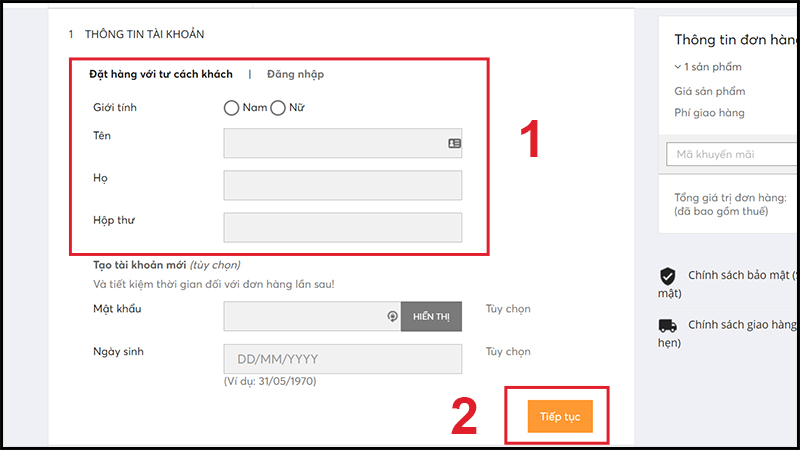Image resolution: width=800 pixels, height=450 pixels.
Task: Focus the Tên input field
Action: [335, 143]
